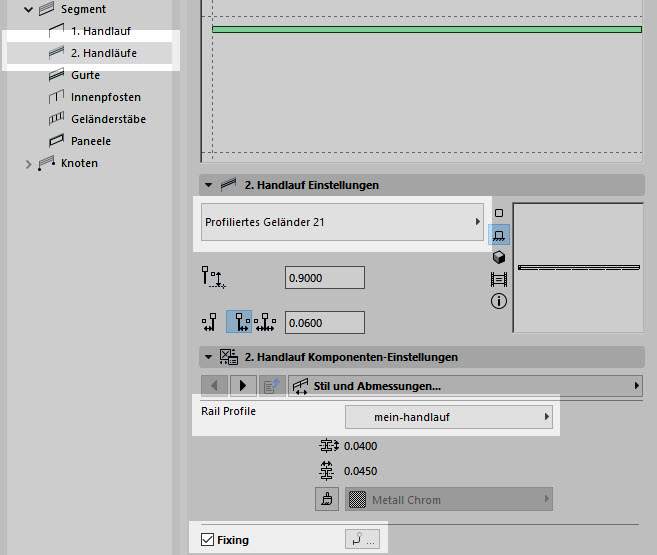Expand the Knoten tree node
The image size is (657, 555).
28,164
